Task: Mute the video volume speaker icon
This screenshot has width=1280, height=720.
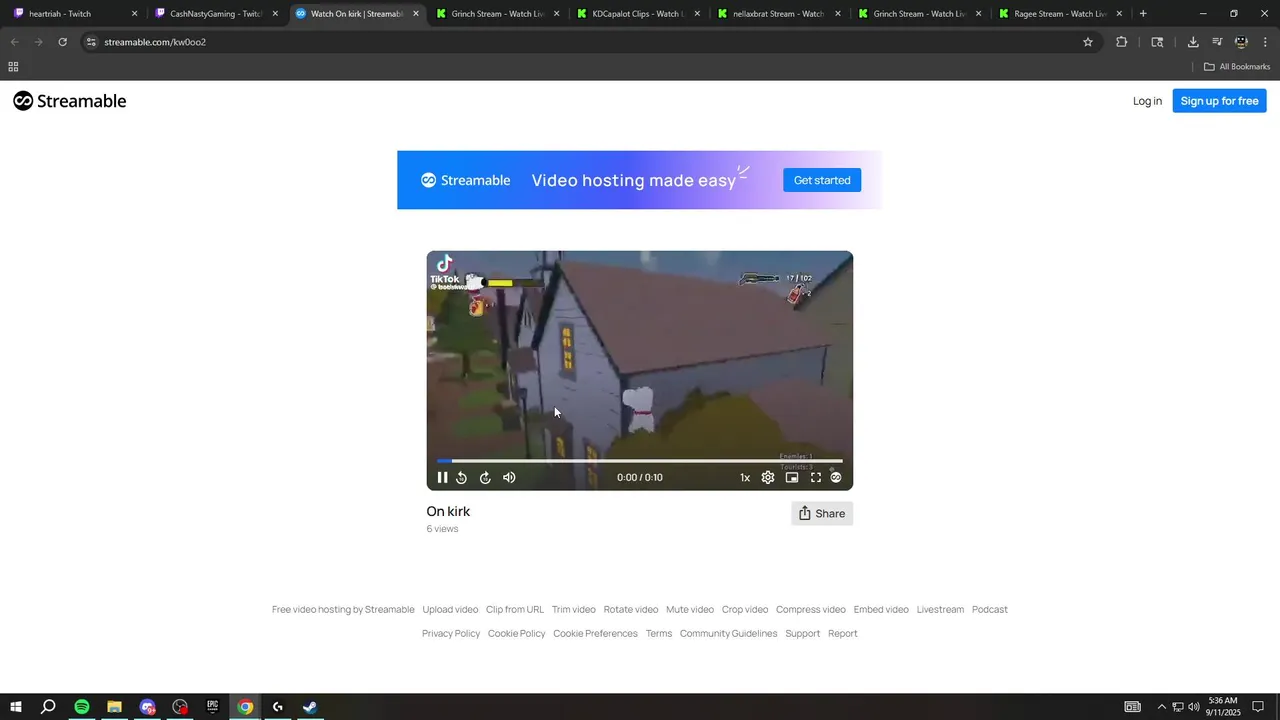Action: coord(509,478)
